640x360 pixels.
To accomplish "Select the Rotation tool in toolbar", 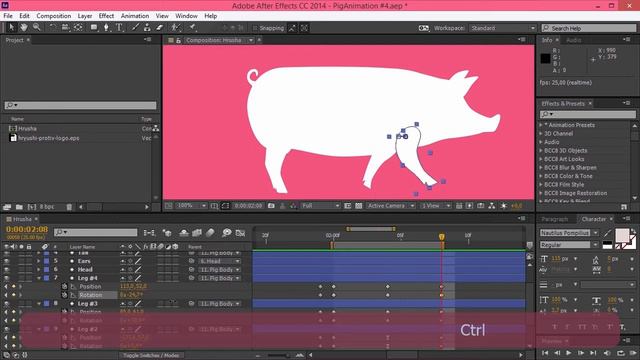I will [x=53, y=27].
